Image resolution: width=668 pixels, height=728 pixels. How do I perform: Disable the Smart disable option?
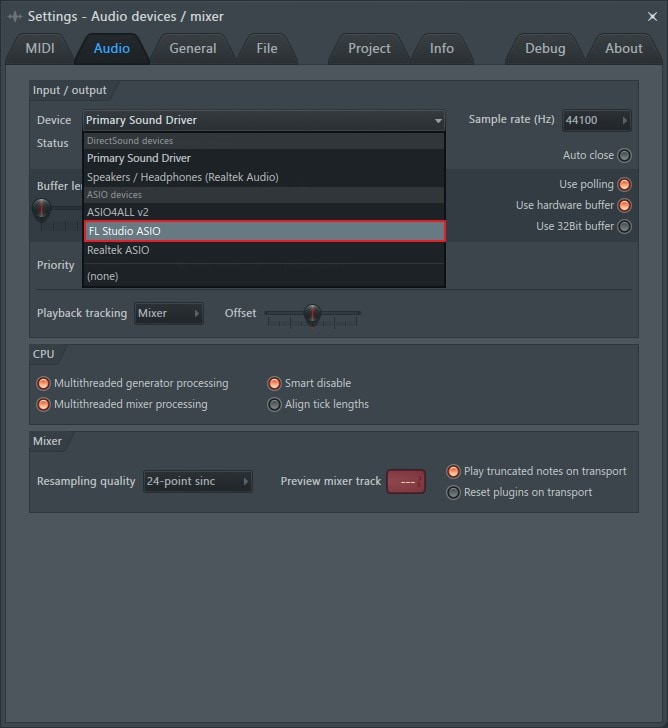(274, 383)
